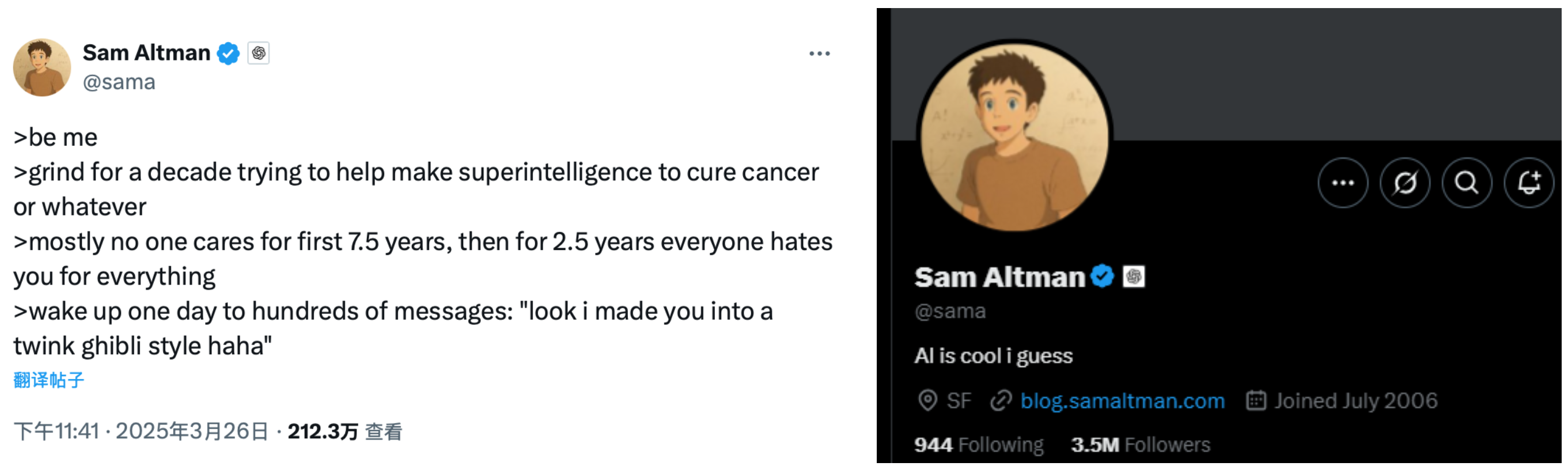Viewport: 1568px width, 470px height.
Task: Click the blue verified badge in tweet header
Action: point(228,54)
